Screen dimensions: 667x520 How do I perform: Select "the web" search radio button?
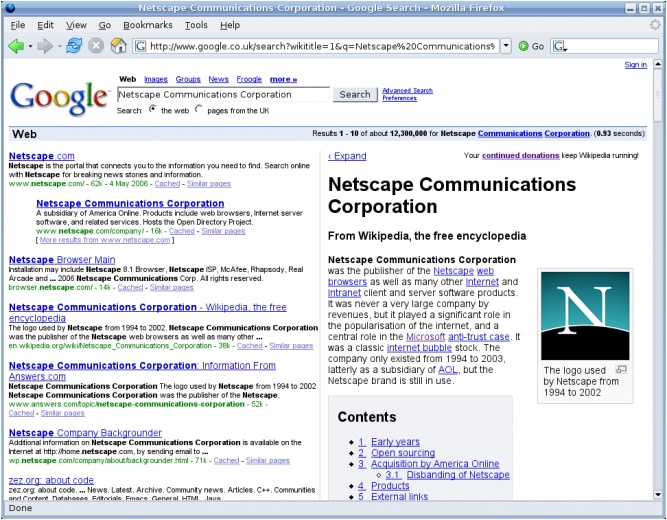152,109
